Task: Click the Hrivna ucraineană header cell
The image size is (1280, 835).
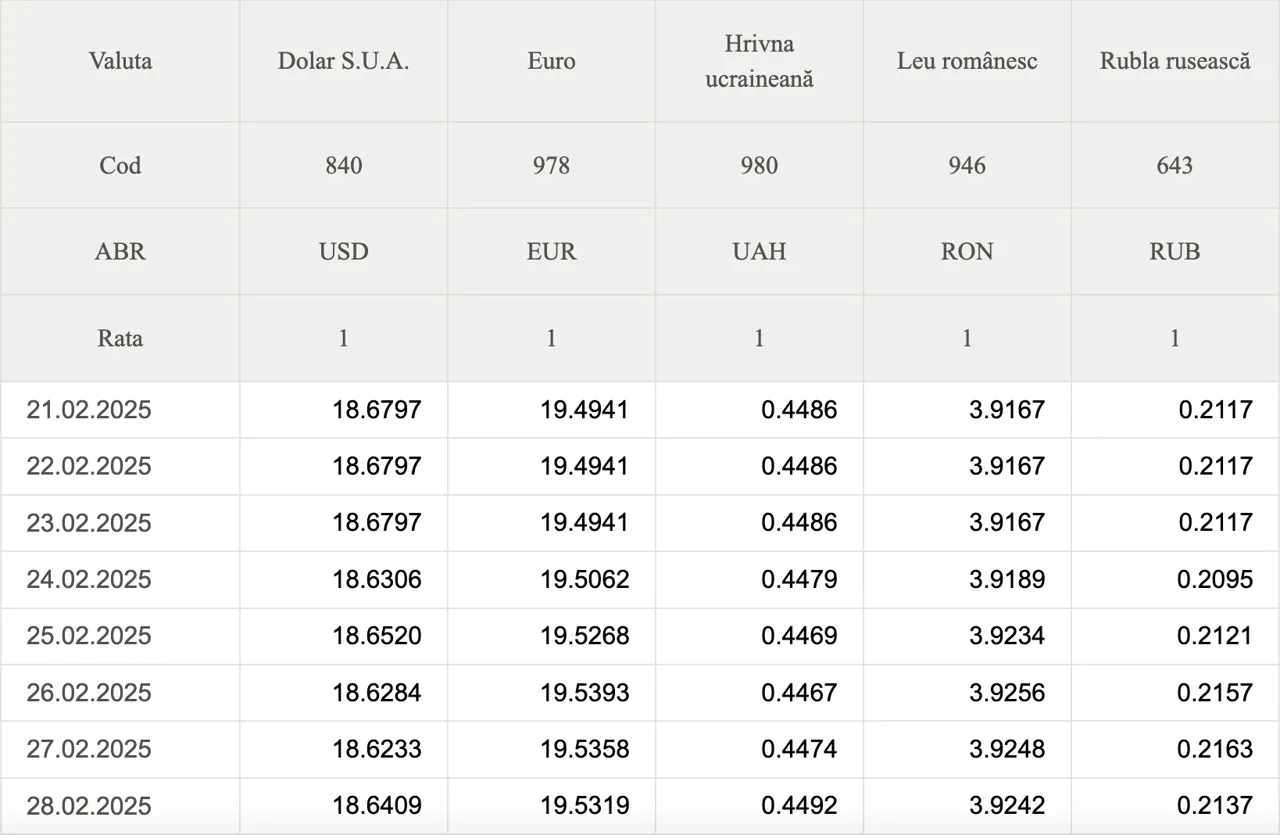Action: (759, 61)
